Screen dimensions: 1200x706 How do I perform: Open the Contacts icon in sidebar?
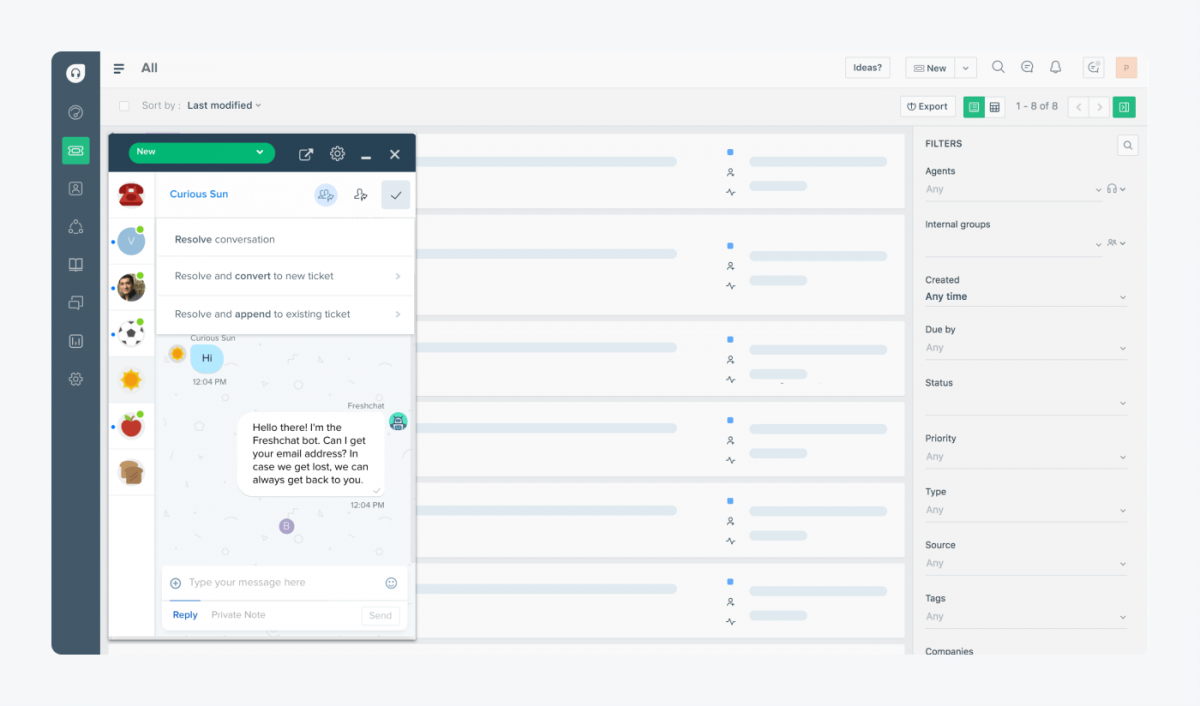[75, 189]
